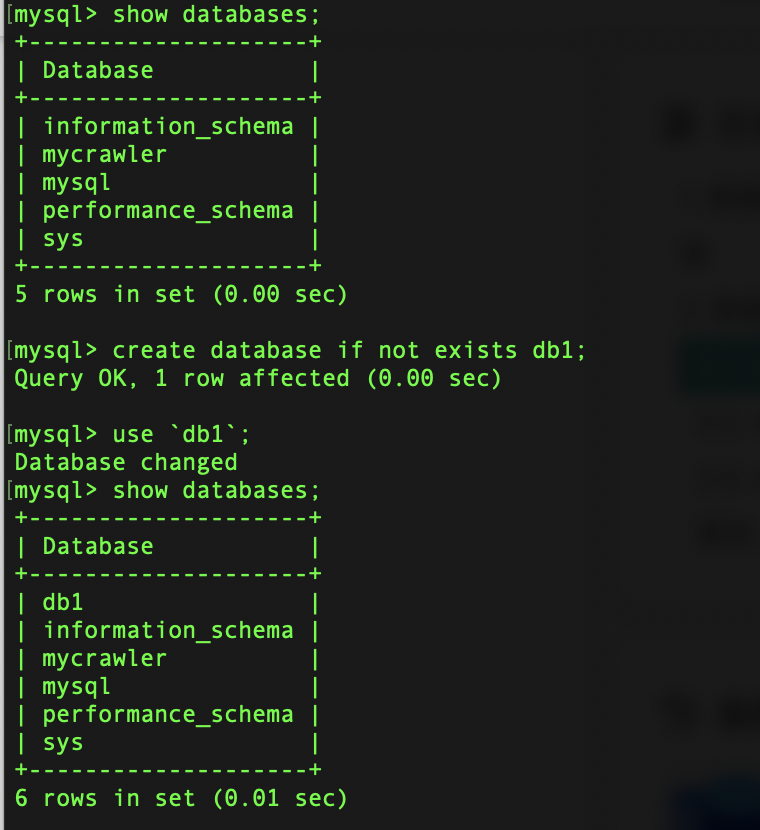Click the second 'show databases;' command line

tap(215, 490)
